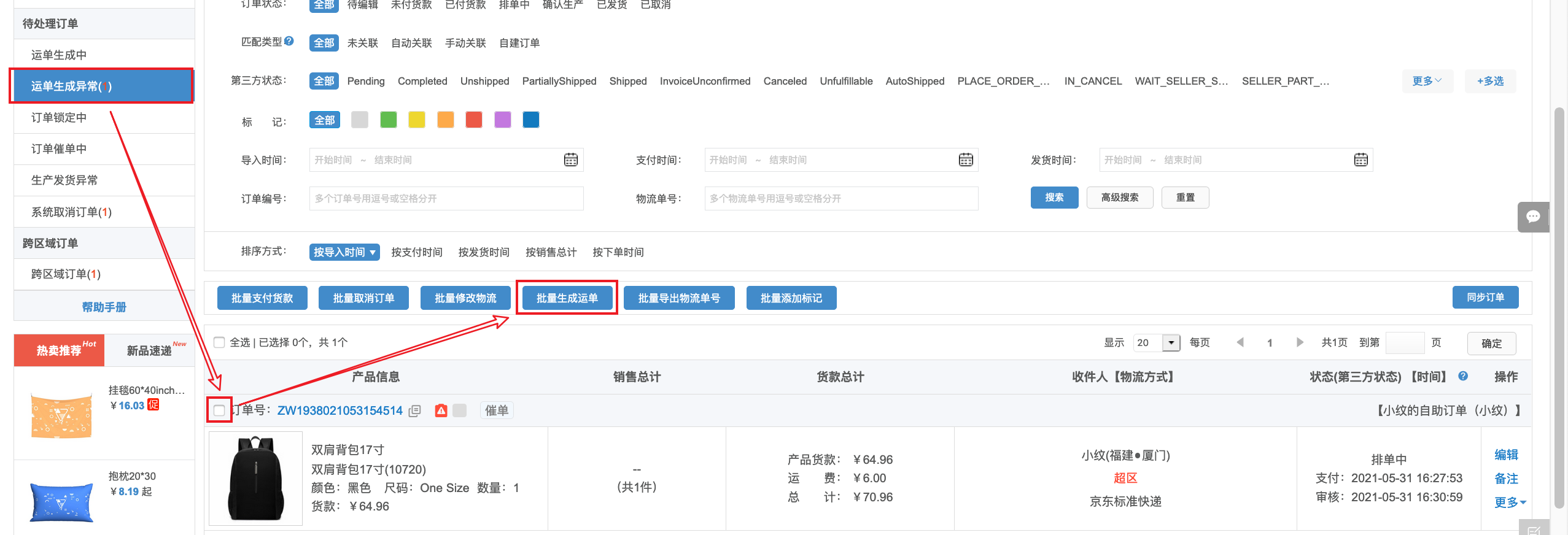Screen dimensions: 1568x535
Task: Click the red warning icon on the order row
Action: pyautogui.click(x=441, y=410)
